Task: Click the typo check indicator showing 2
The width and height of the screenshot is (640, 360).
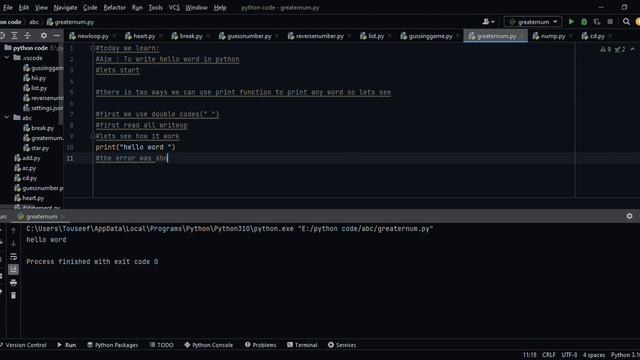Action: pyautogui.click(x=620, y=49)
